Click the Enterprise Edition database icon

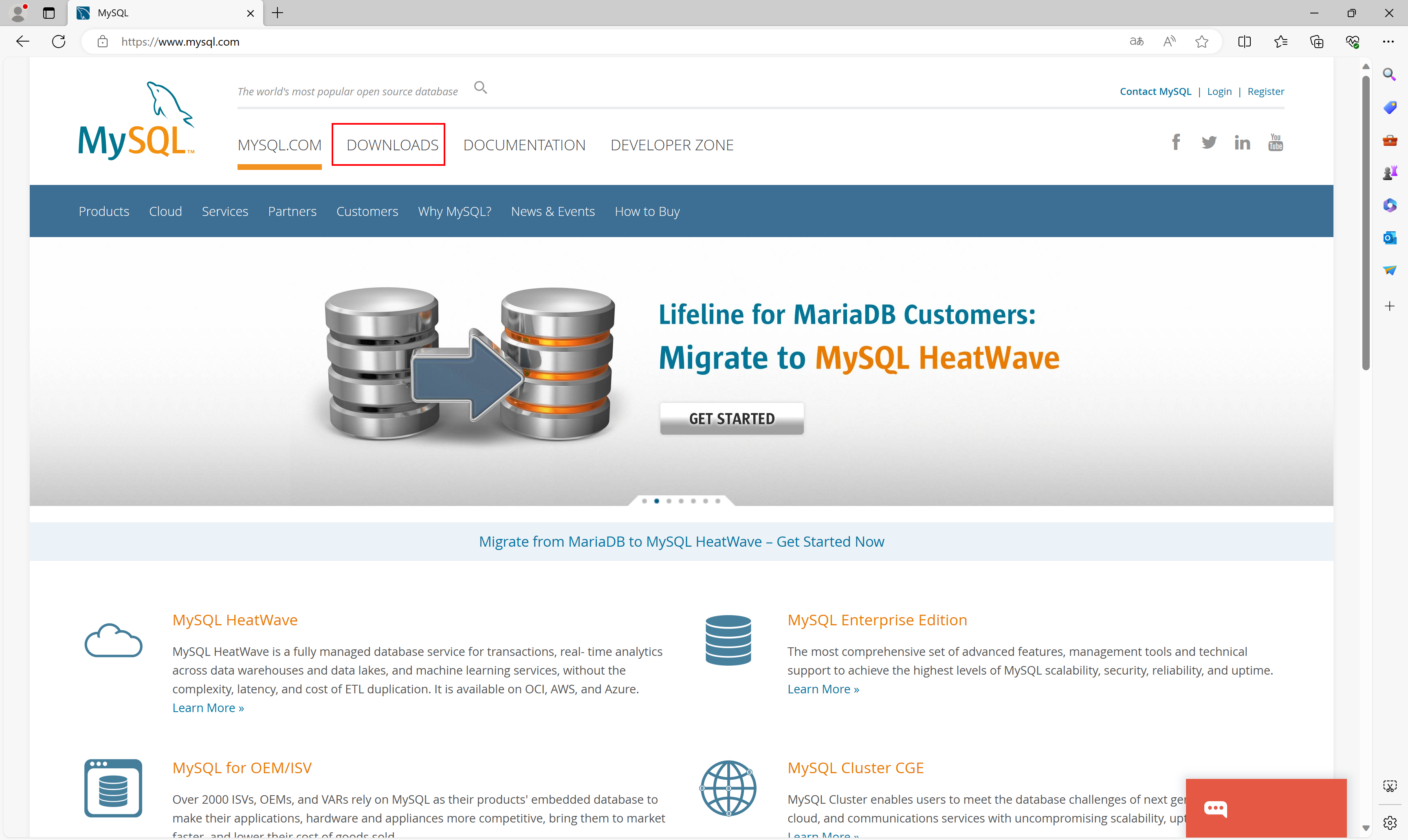tap(728, 640)
